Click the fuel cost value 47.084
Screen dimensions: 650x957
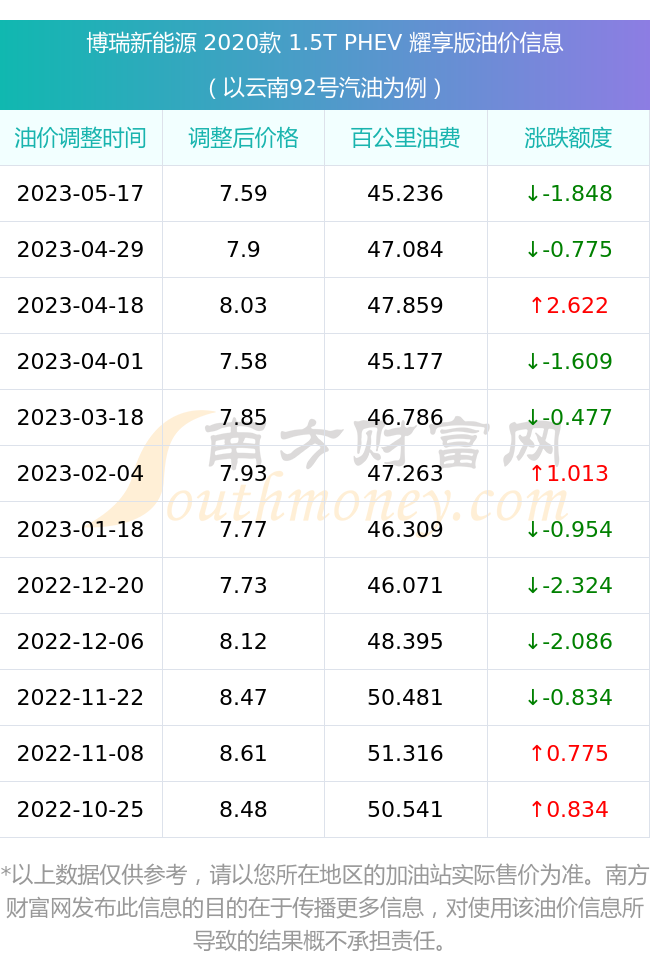point(405,249)
